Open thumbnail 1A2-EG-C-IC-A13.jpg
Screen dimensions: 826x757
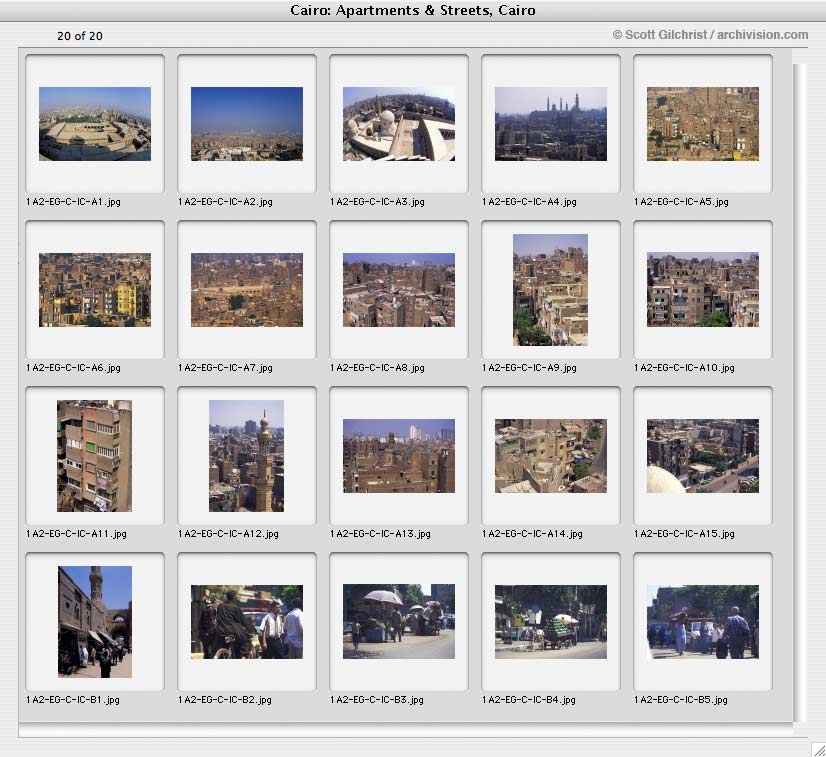tap(399, 456)
